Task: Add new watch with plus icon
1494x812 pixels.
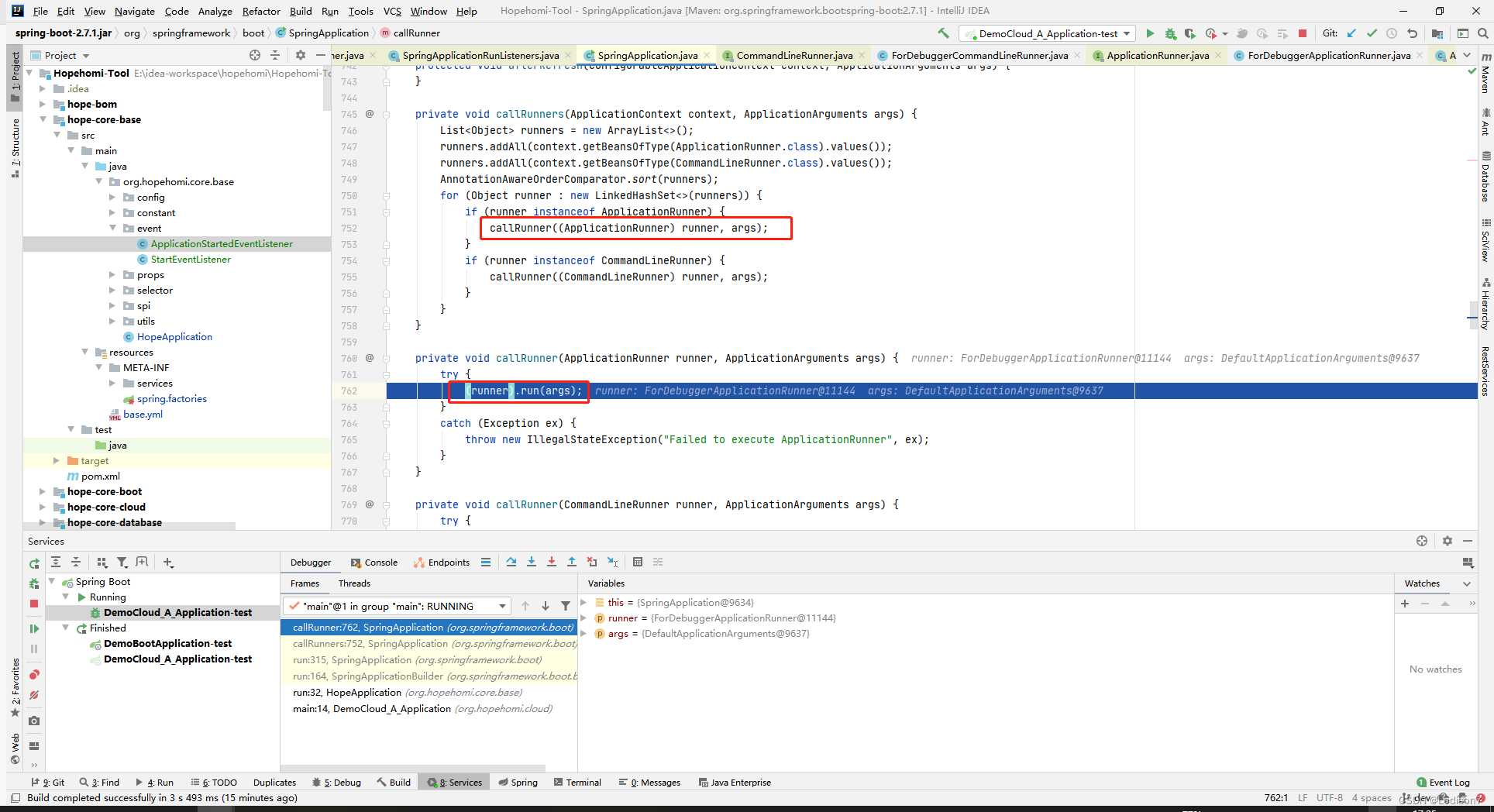Action: point(1405,603)
